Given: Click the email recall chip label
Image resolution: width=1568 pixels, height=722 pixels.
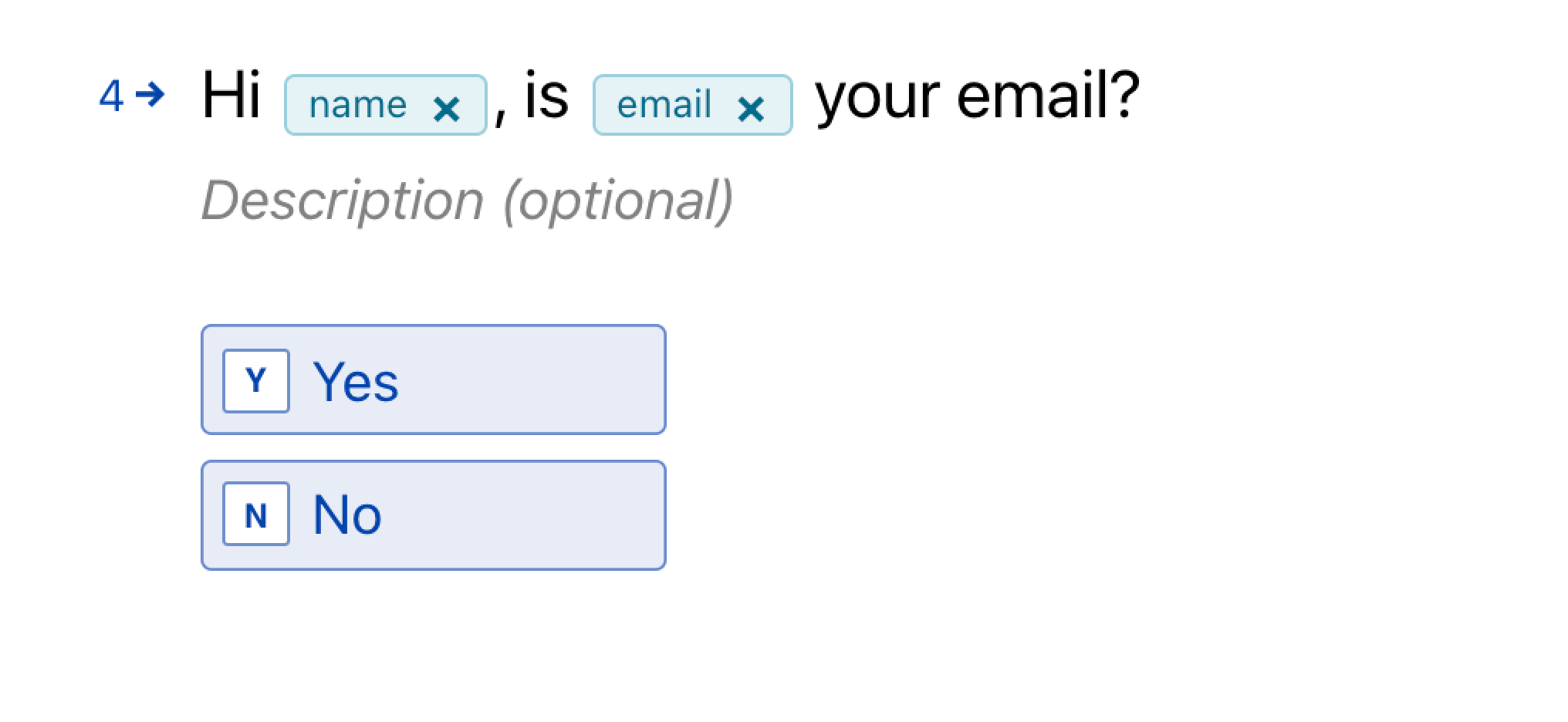Looking at the screenshot, I should [x=664, y=105].
